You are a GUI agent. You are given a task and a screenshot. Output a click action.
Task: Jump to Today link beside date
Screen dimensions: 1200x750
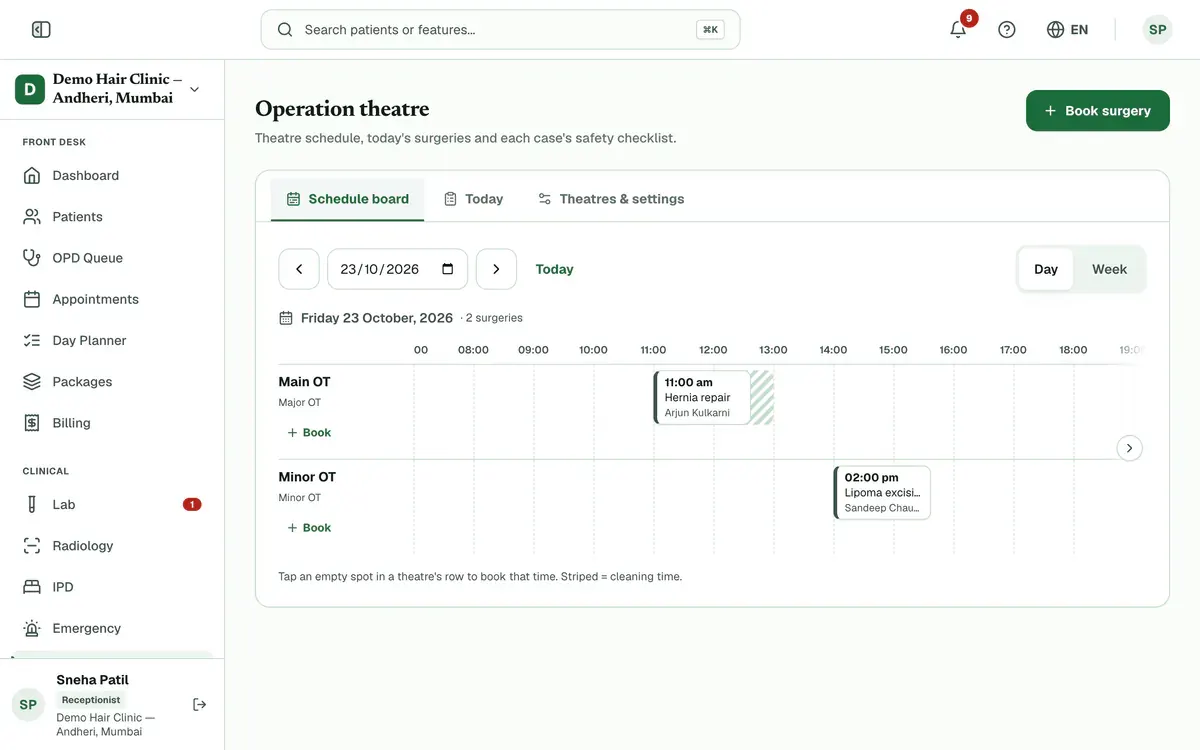click(x=554, y=269)
